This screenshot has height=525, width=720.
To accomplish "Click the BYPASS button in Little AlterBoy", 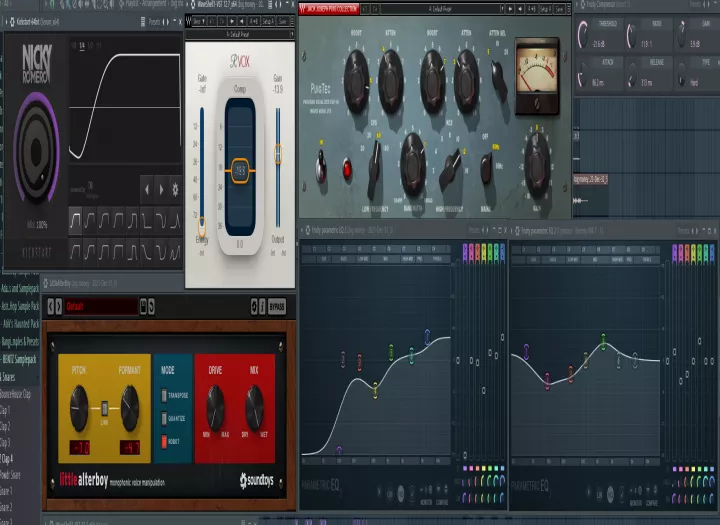I will [x=277, y=306].
